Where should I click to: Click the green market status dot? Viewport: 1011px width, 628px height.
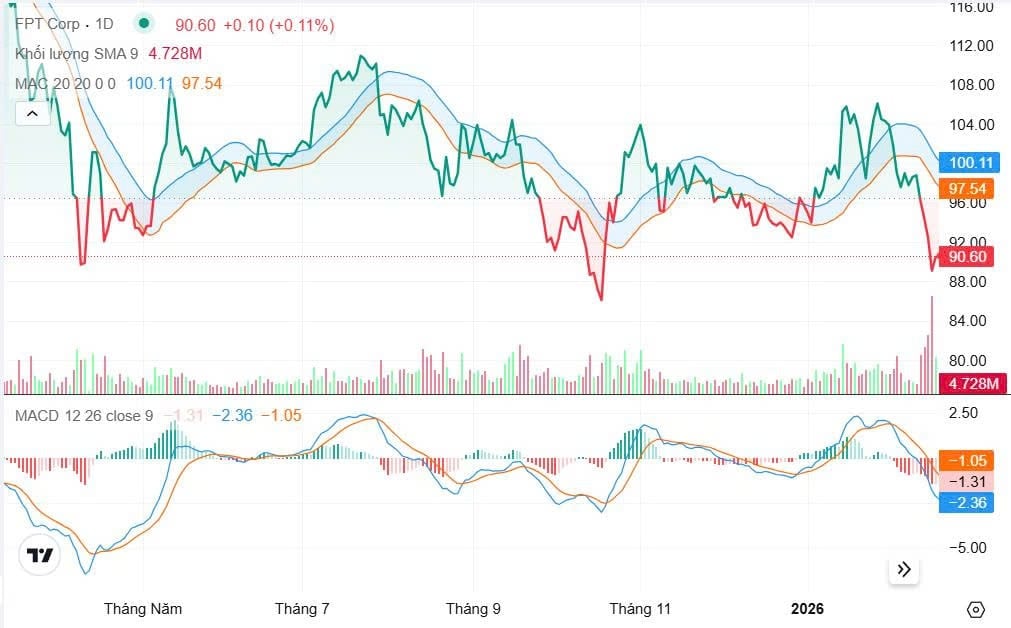coord(146,23)
